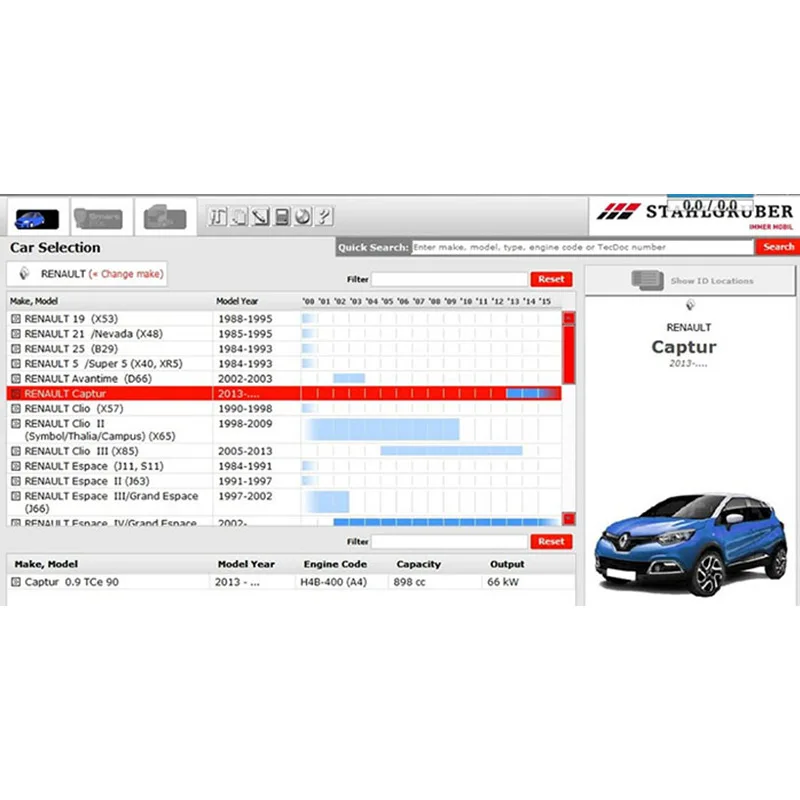Click the blue Renault Captur photo
The width and height of the screenshot is (800, 800).
691,544
